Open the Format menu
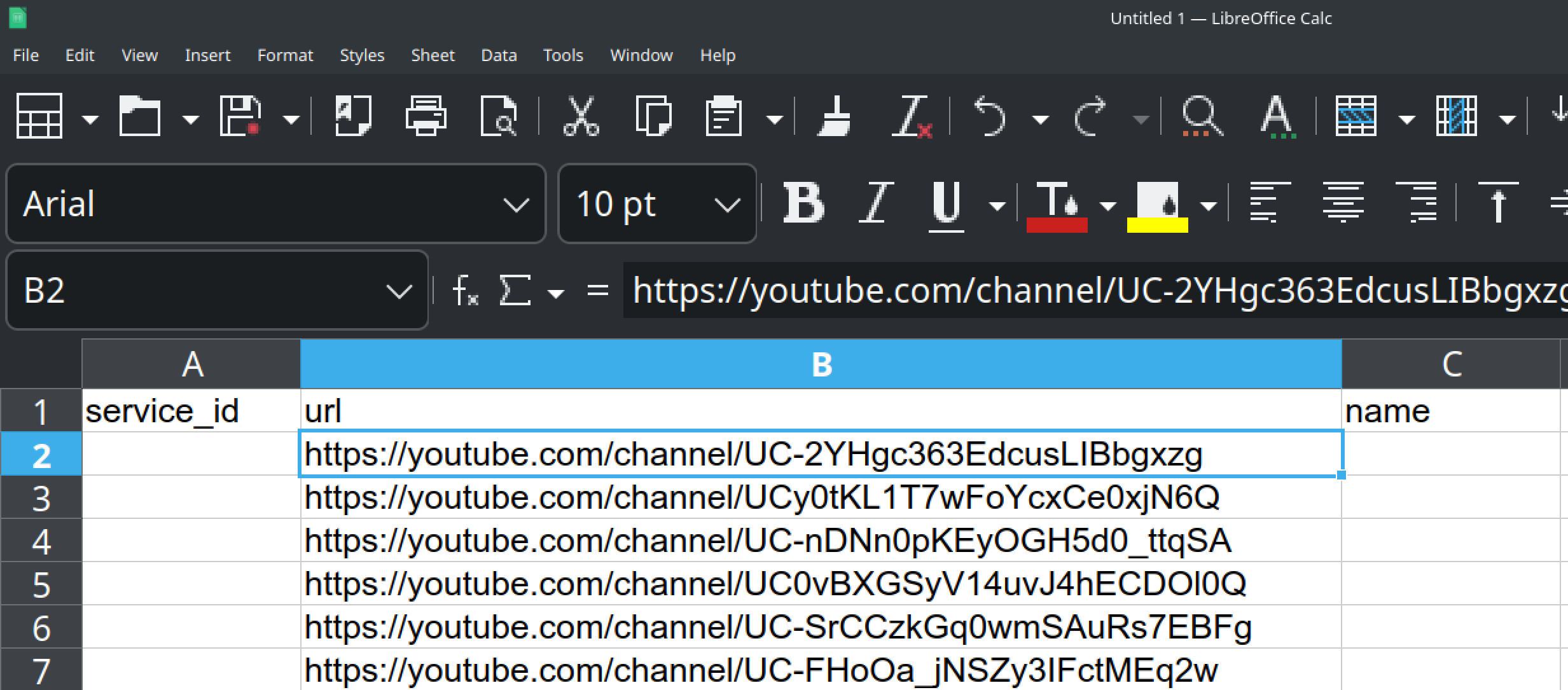 point(285,55)
